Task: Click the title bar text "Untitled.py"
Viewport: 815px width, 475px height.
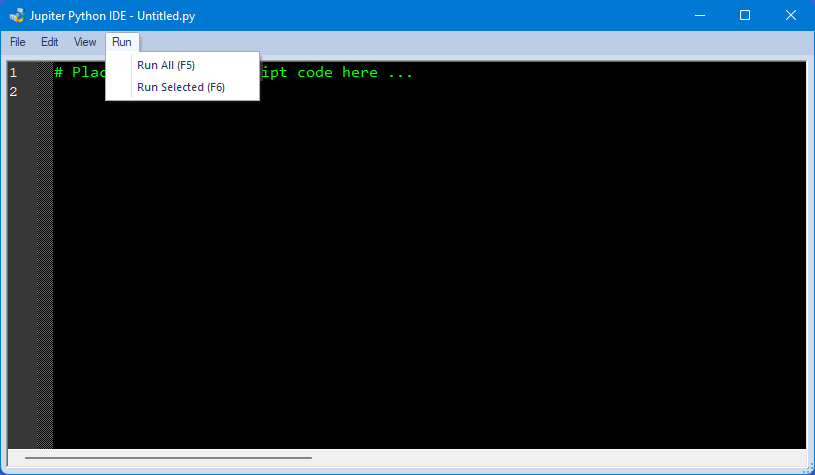Action: pyautogui.click(x=165, y=16)
